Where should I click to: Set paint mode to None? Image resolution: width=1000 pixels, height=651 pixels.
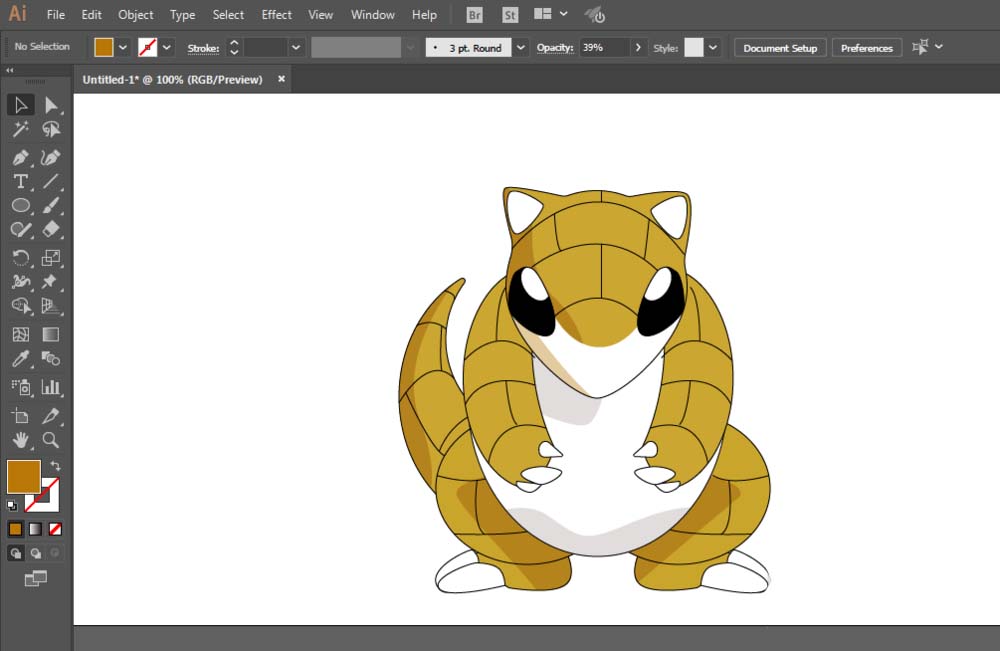(55, 529)
